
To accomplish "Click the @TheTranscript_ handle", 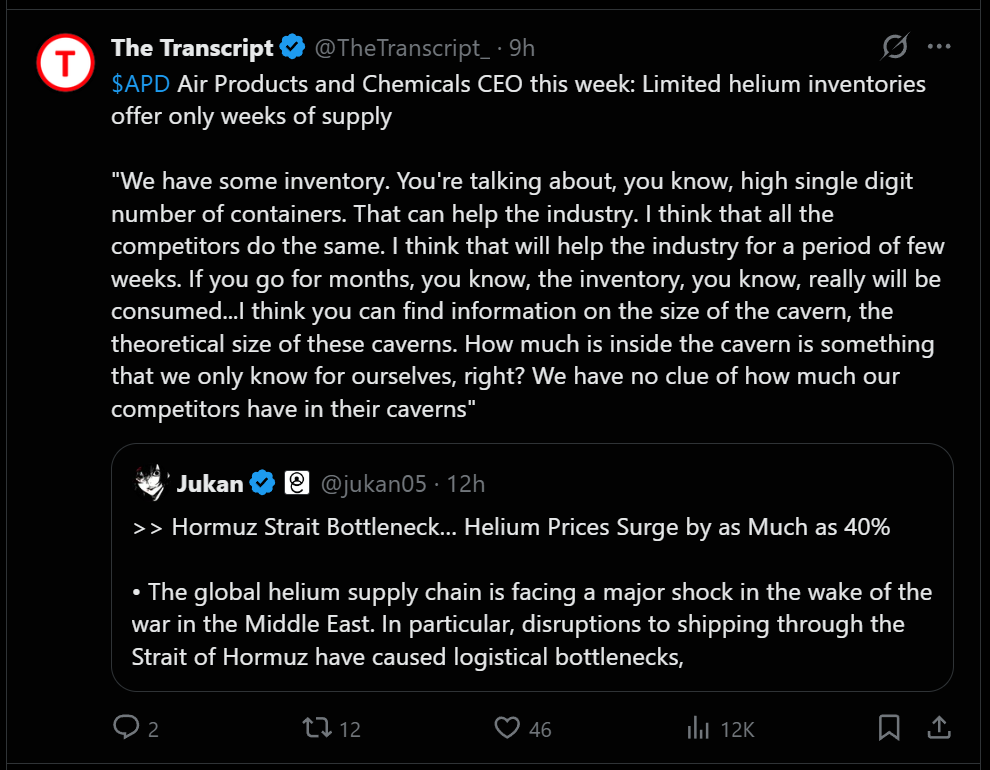I will 402,48.
